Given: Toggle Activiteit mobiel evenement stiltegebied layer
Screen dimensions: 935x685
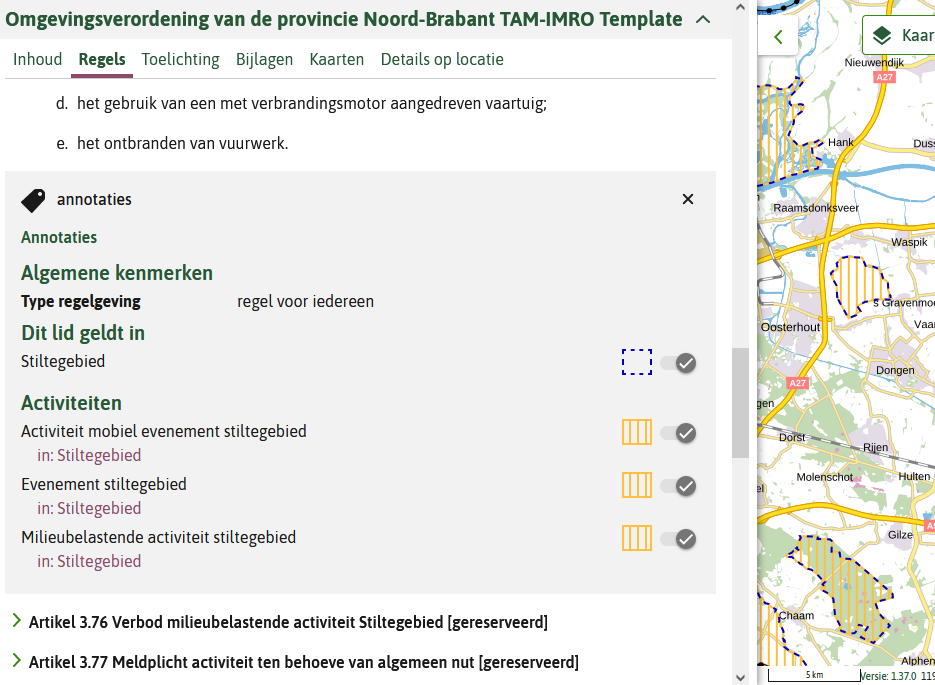Looking at the screenshot, I should (679, 433).
